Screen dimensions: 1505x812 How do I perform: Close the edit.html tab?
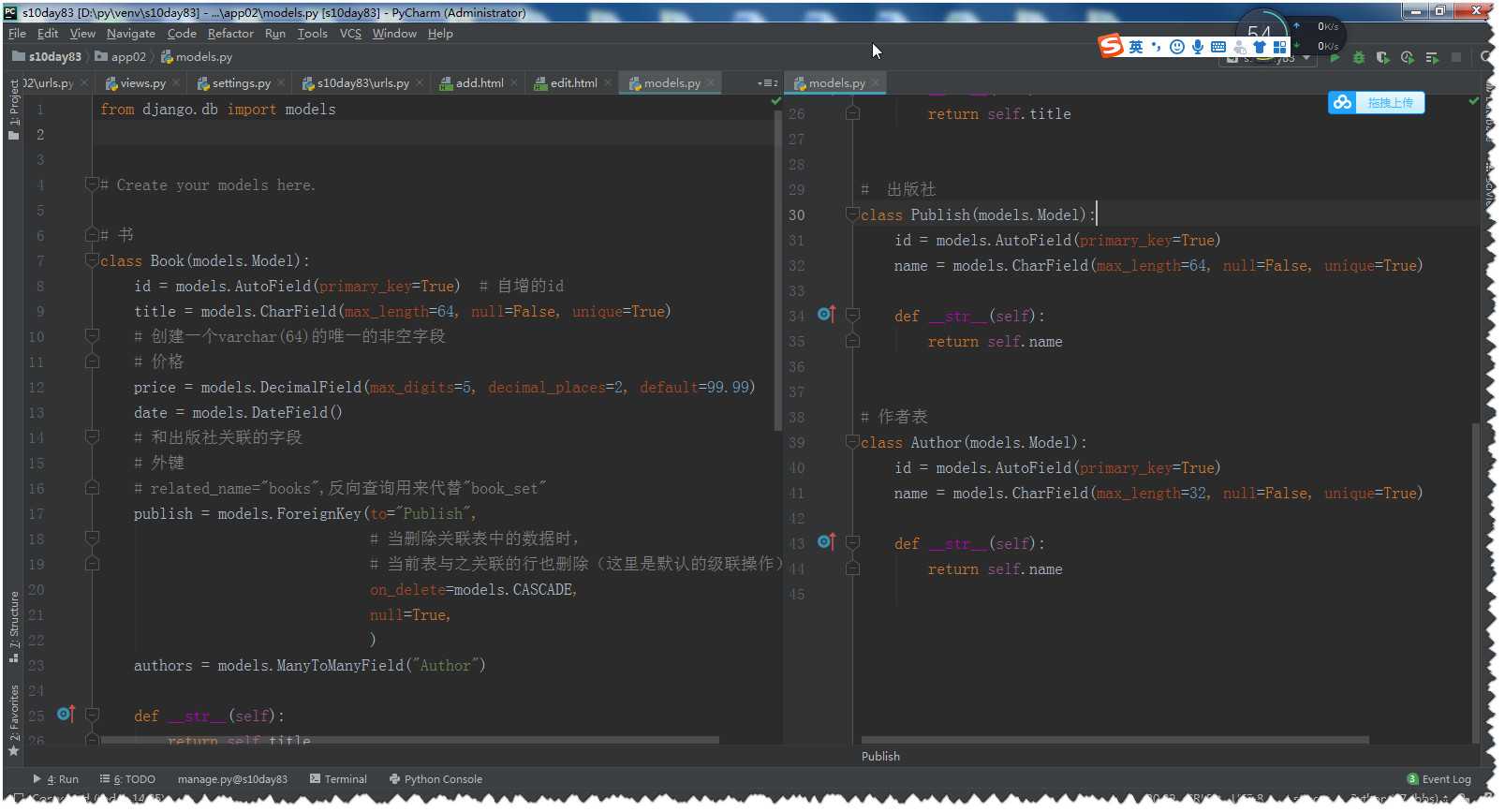pyautogui.click(x=608, y=83)
